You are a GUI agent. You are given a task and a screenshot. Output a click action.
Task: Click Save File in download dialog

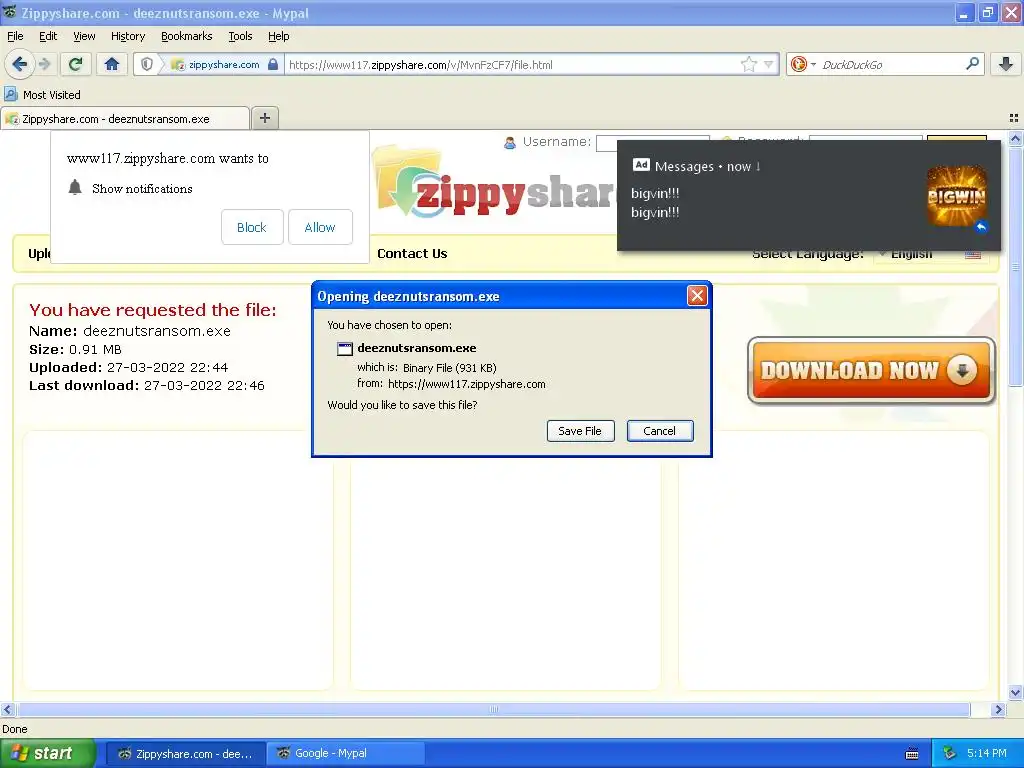pyautogui.click(x=580, y=431)
